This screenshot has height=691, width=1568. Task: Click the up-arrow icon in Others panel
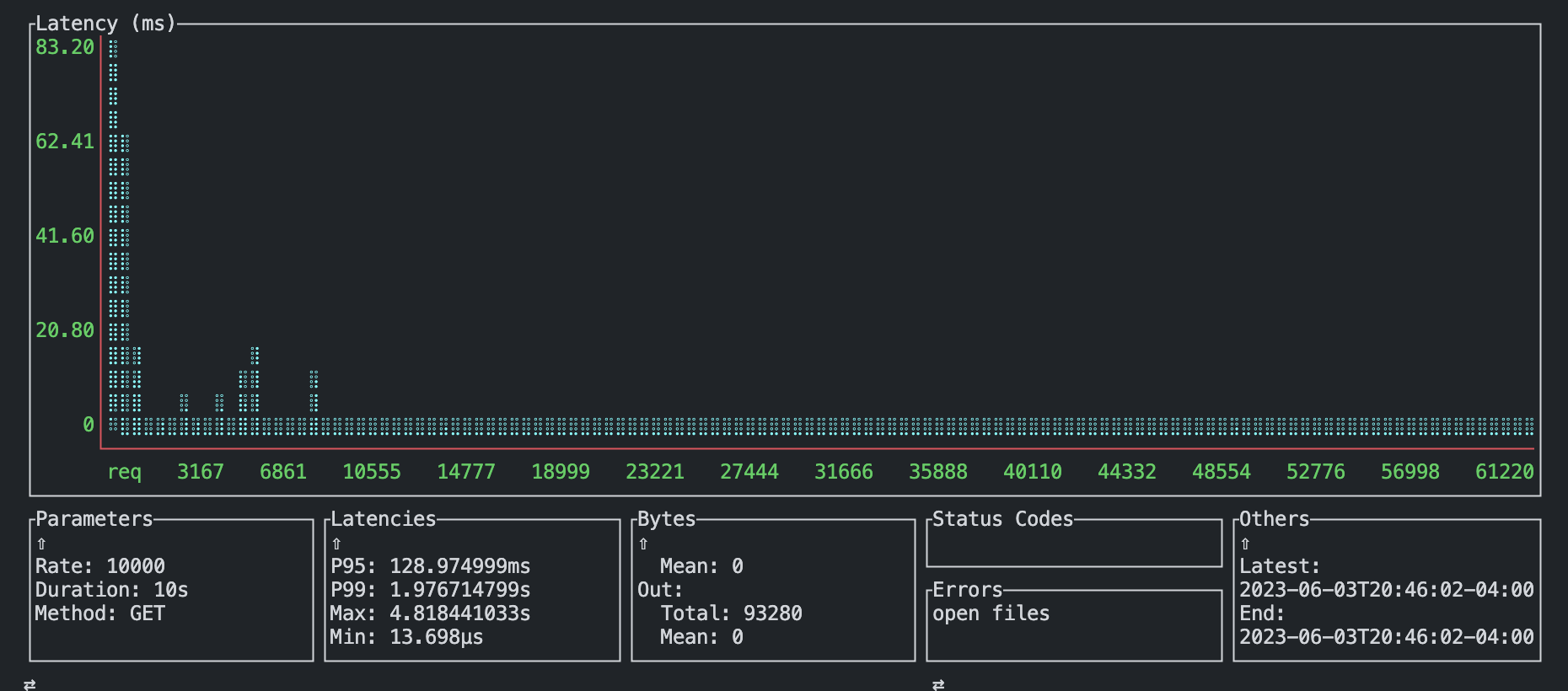point(1245,544)
